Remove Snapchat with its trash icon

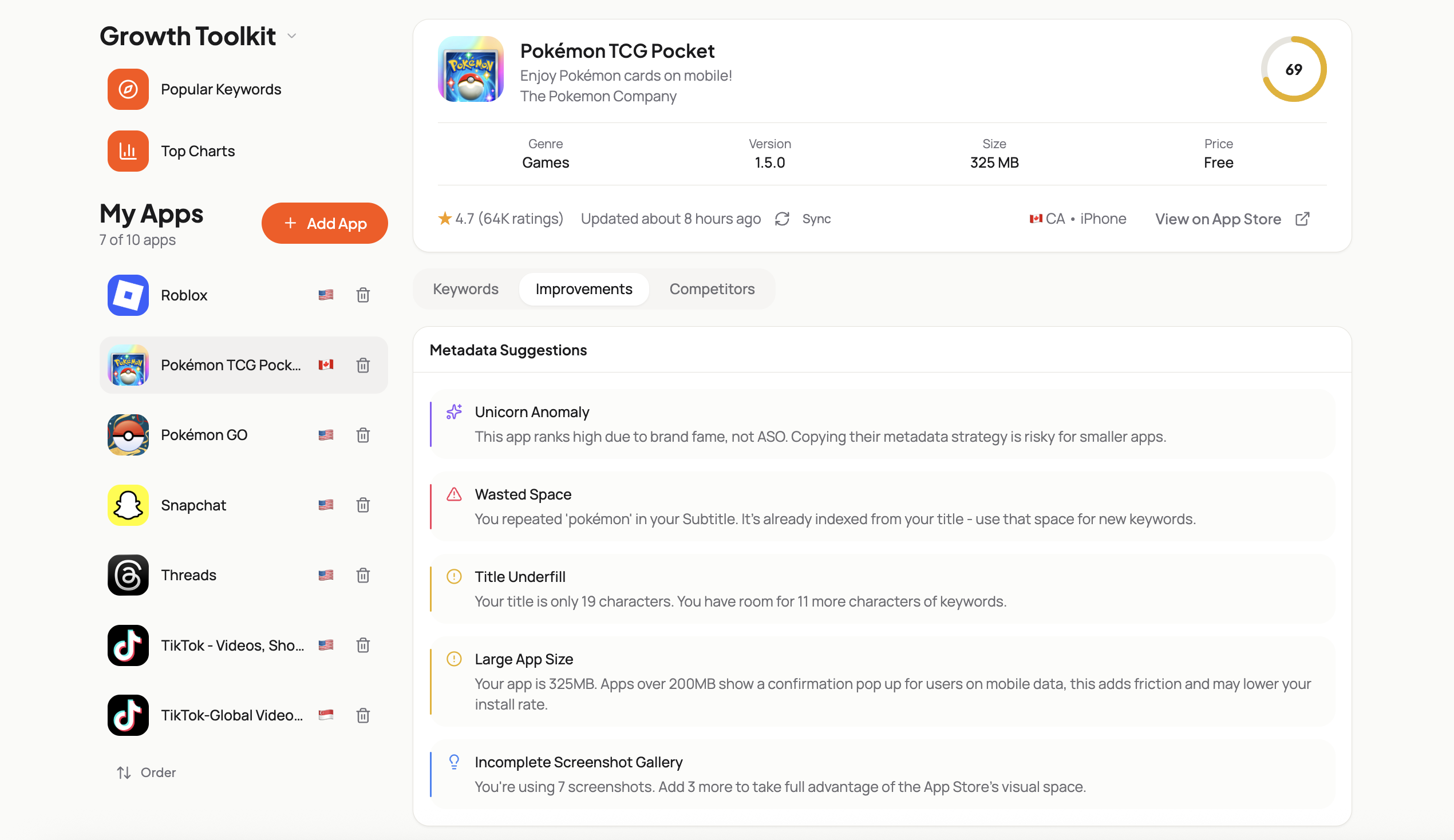coord(362,505)
